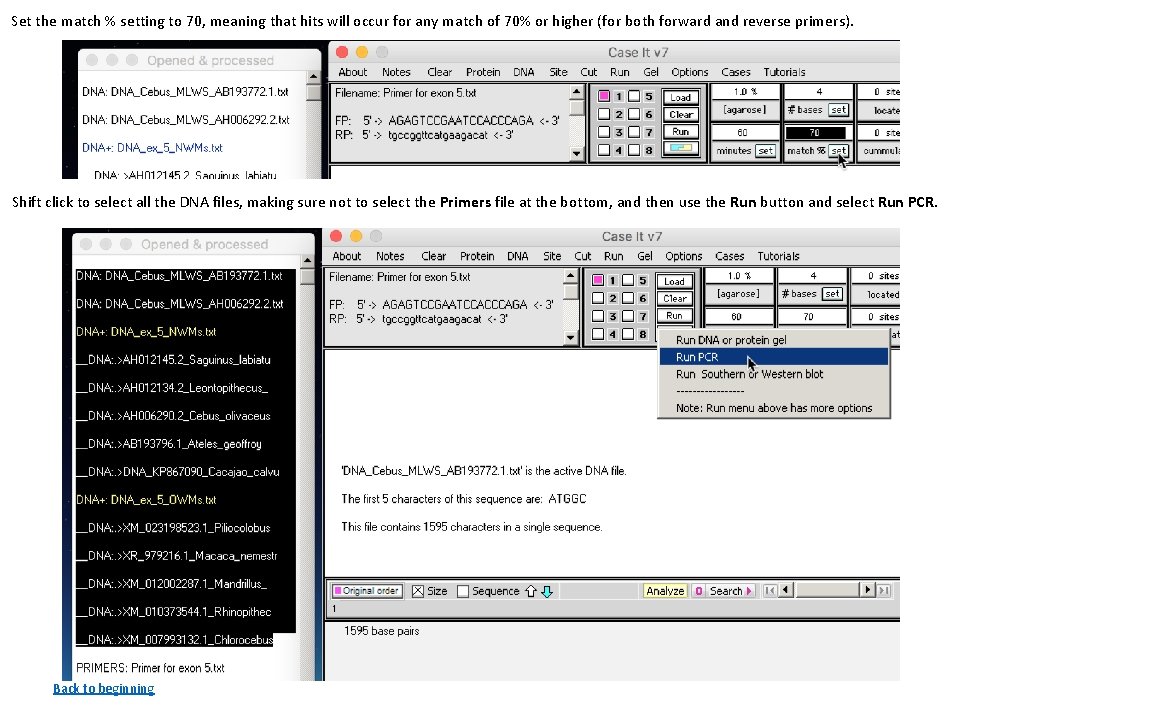Toggle lane 2 checkbox, upper window
The width and height of the screenshot is (1152, 720).
(x=604, y=114)
